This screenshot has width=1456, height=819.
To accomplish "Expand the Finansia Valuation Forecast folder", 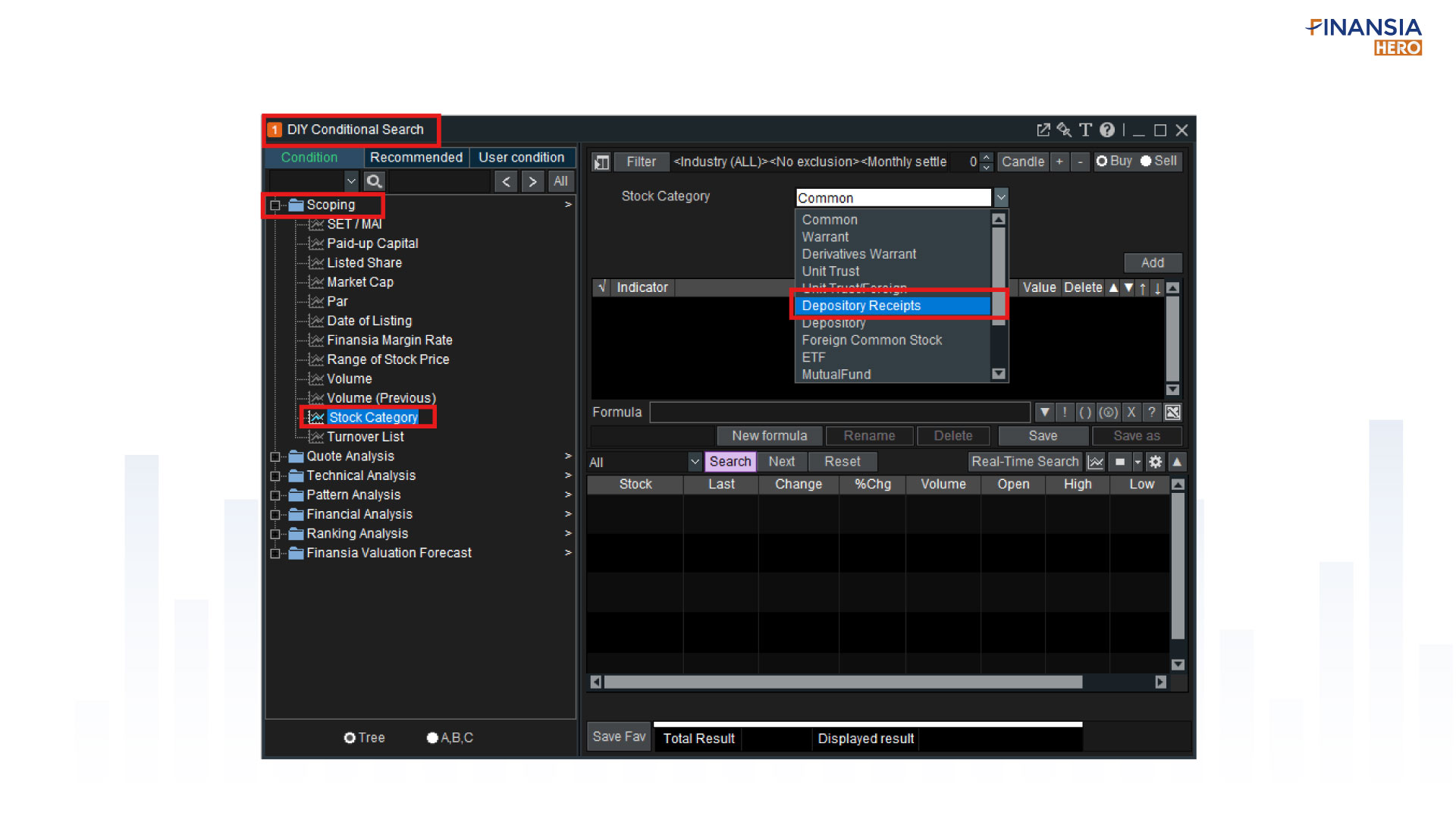I will (x=275, y=554).
